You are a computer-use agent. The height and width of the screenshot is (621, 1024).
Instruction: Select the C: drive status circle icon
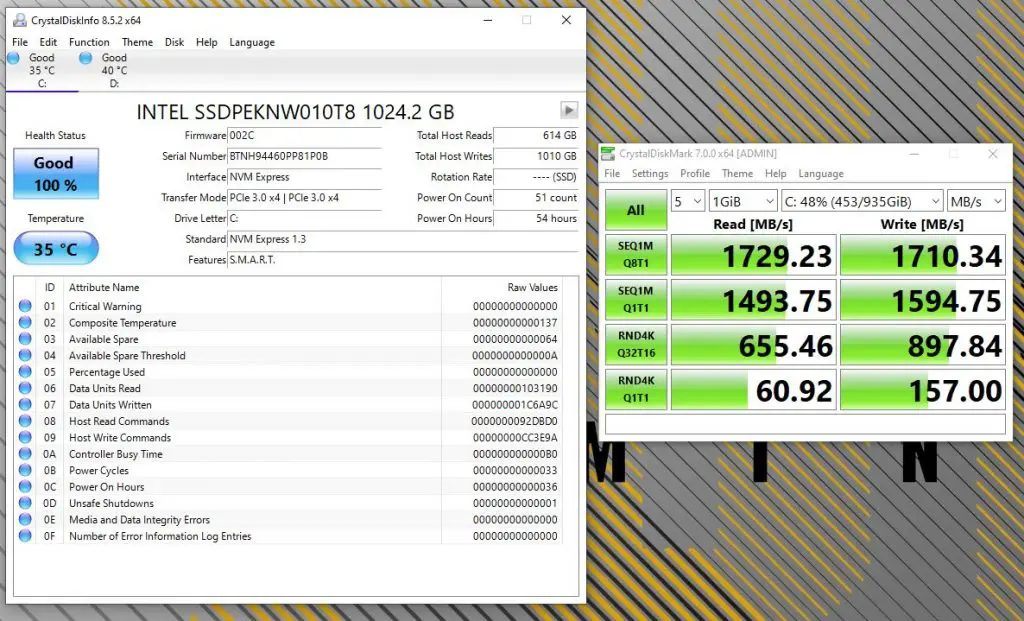pyautogui.click(x=13, y=58)
